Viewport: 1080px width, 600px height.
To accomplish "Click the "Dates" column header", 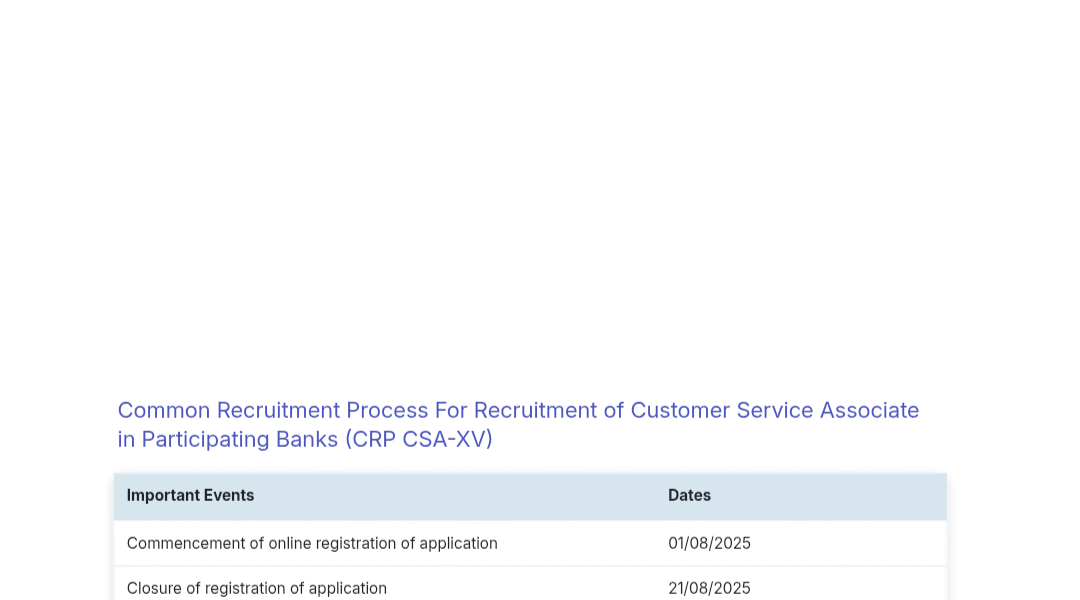I will tap(689, 495).
